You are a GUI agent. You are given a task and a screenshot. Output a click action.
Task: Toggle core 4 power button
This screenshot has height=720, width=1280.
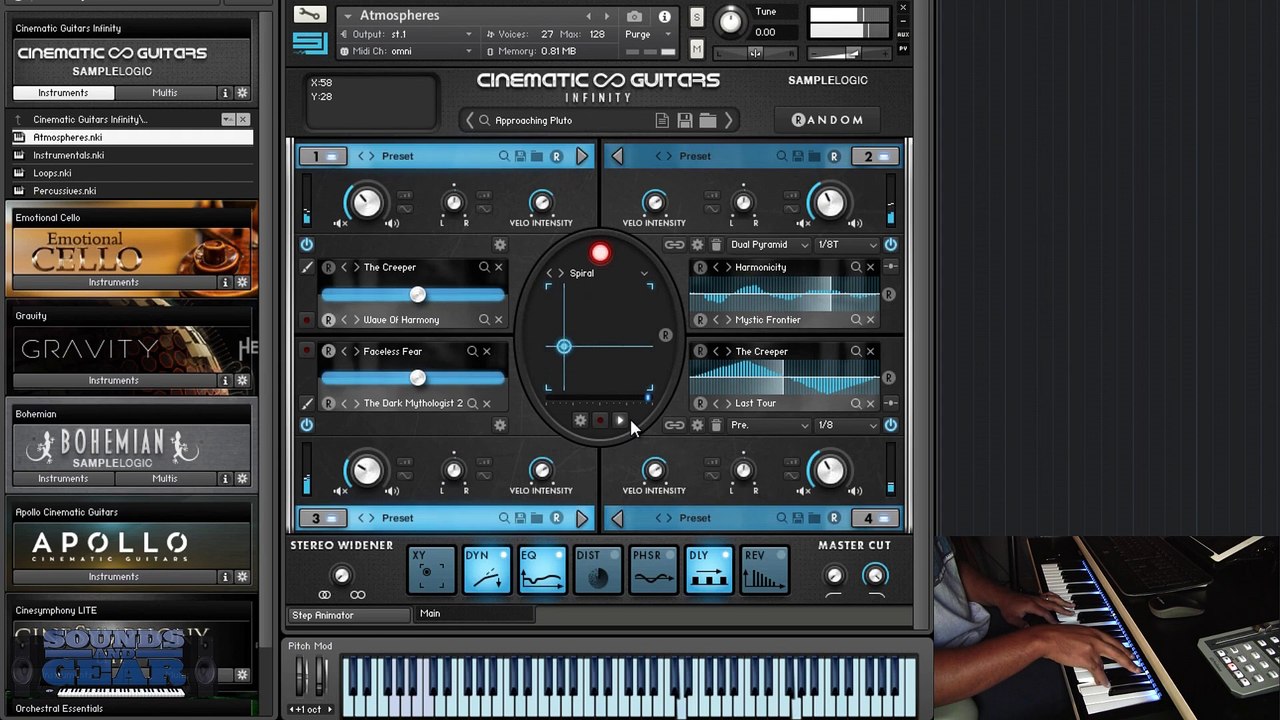point(890,425)
